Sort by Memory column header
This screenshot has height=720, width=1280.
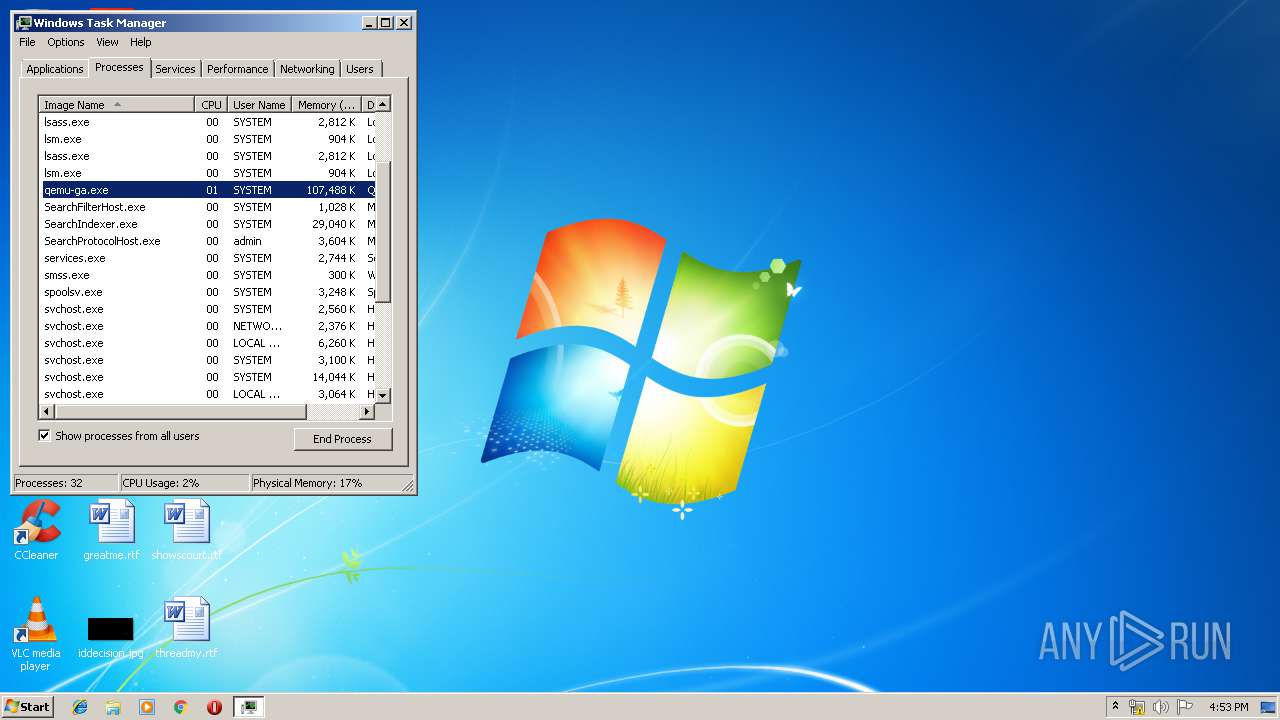tap(327, 104)
